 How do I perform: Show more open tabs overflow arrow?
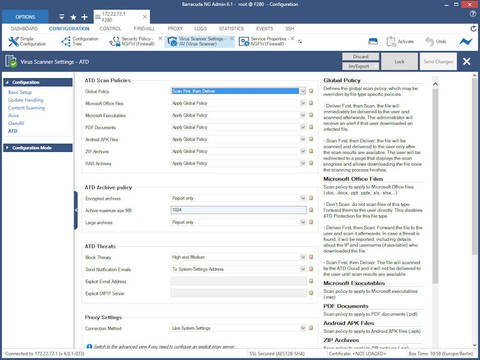(x=300, y=42)
